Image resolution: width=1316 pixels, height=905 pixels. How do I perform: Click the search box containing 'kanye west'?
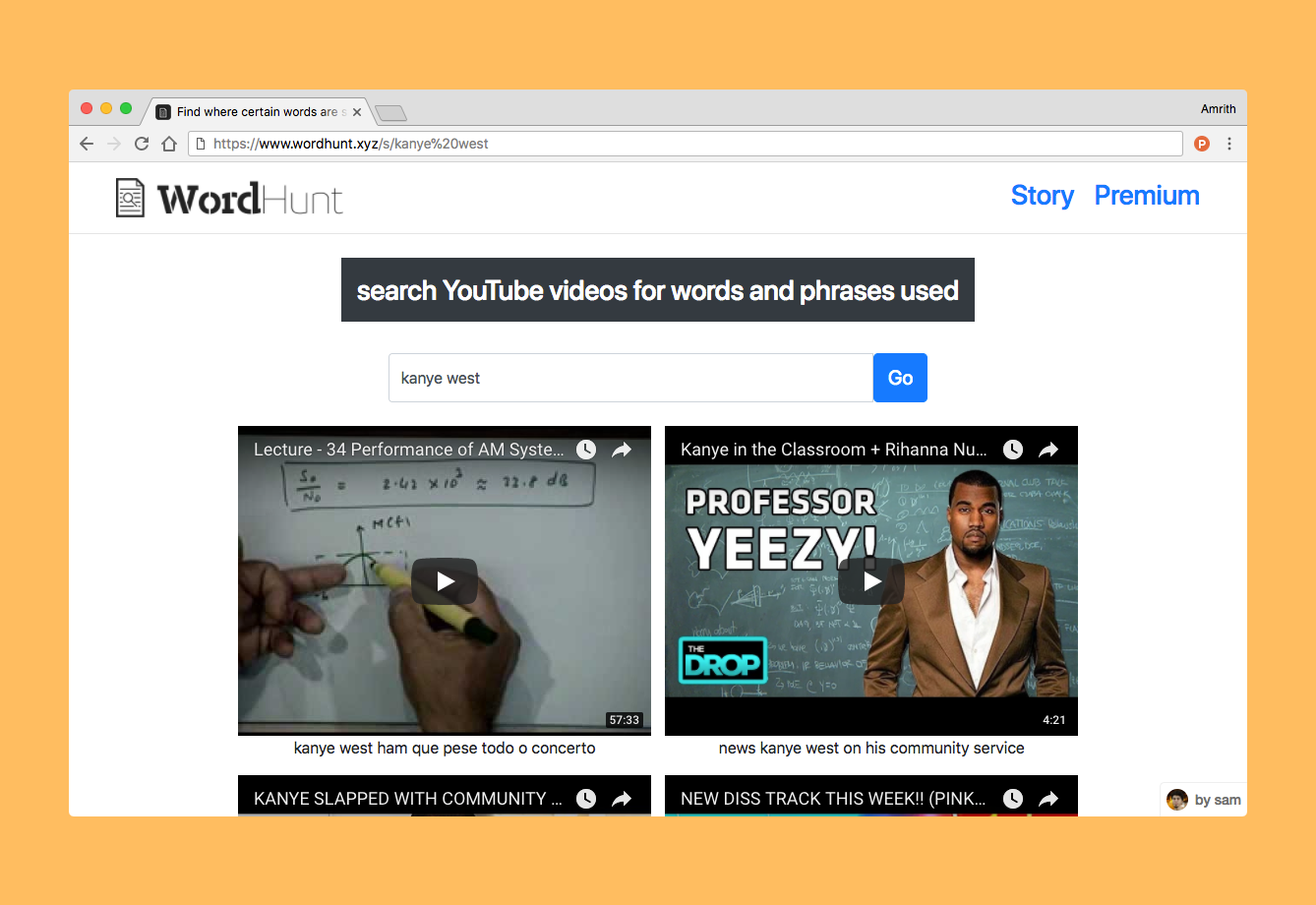click(630, 378)
